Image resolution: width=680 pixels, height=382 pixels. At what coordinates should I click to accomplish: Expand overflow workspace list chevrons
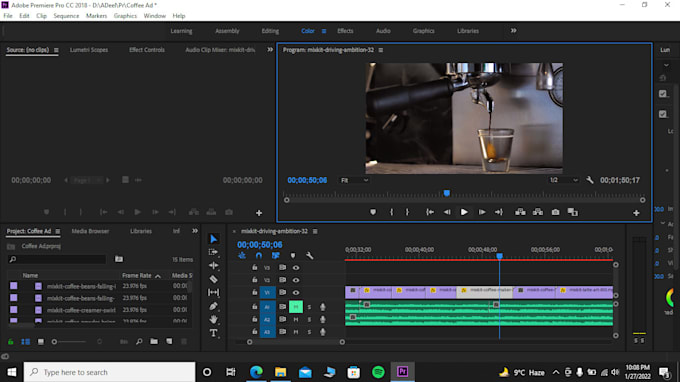point(513,31)
